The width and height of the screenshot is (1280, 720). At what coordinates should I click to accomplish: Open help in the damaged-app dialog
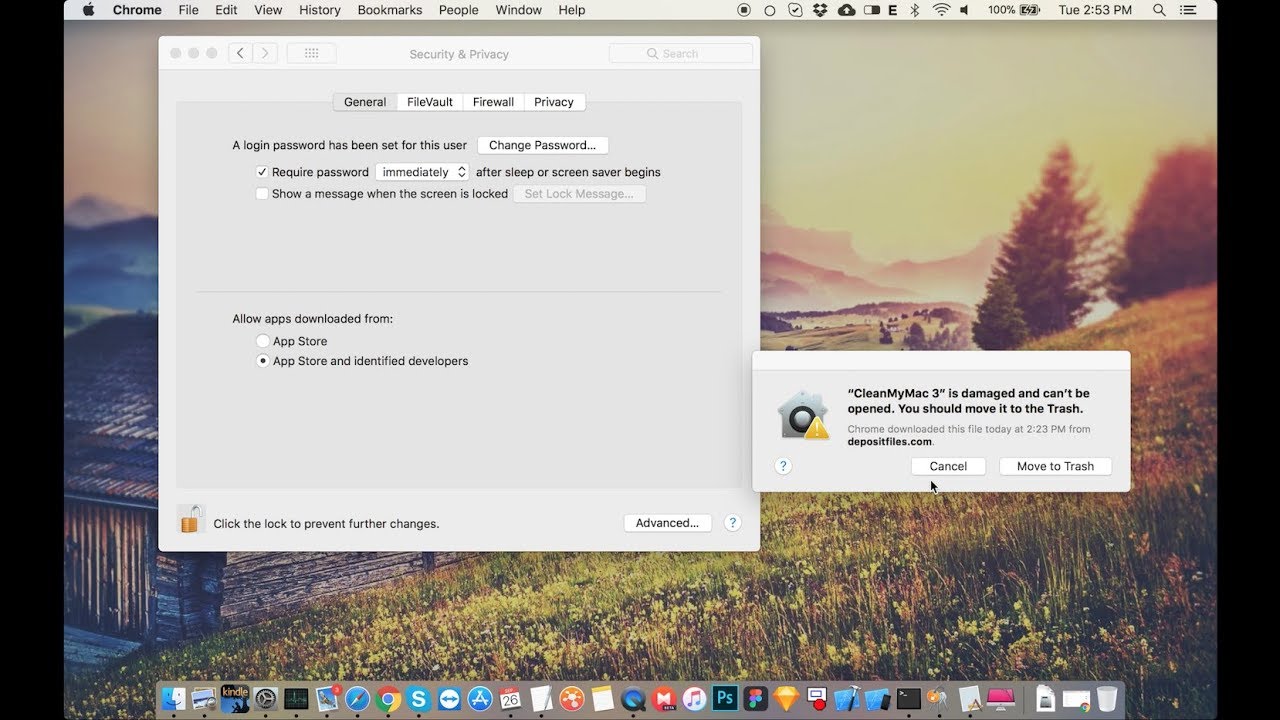coord(783,466)
